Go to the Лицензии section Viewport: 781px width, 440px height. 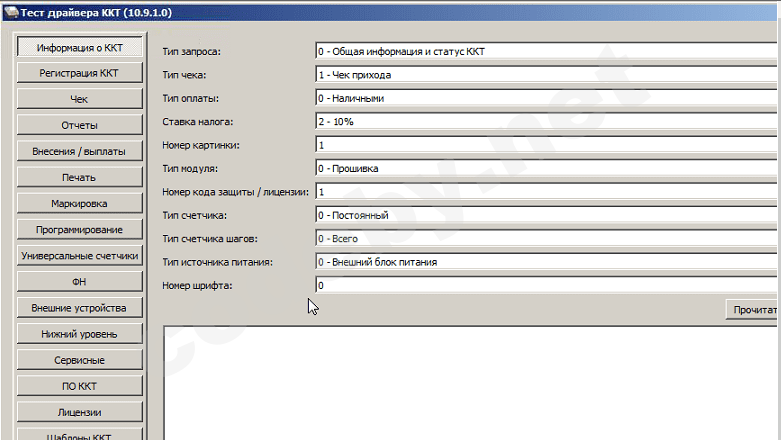click(x=80, y=412)
